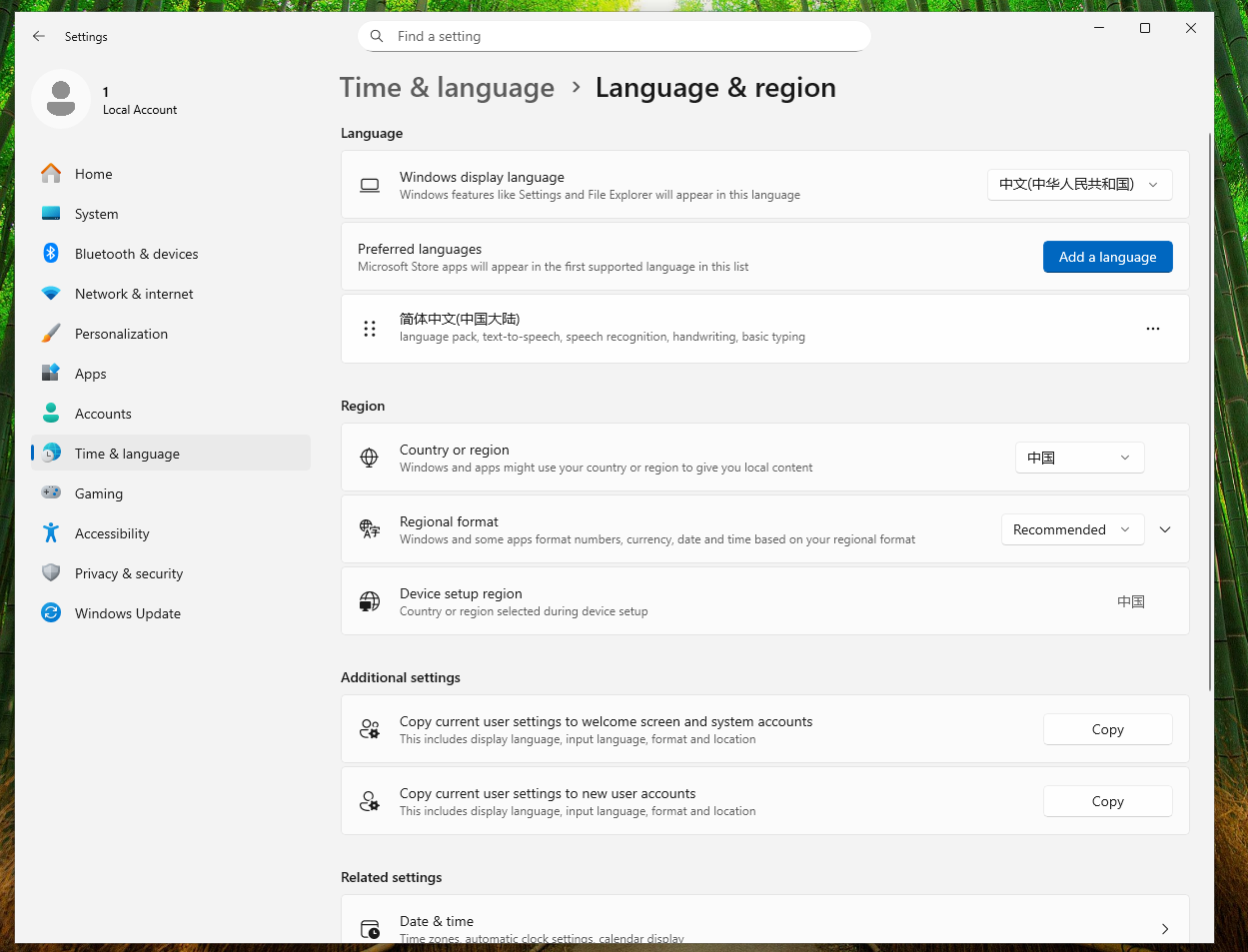Screen dimensions: 1248x952
Task: Click the Find a setting search box
Action: pyautogui.click(x=615, y=36)
